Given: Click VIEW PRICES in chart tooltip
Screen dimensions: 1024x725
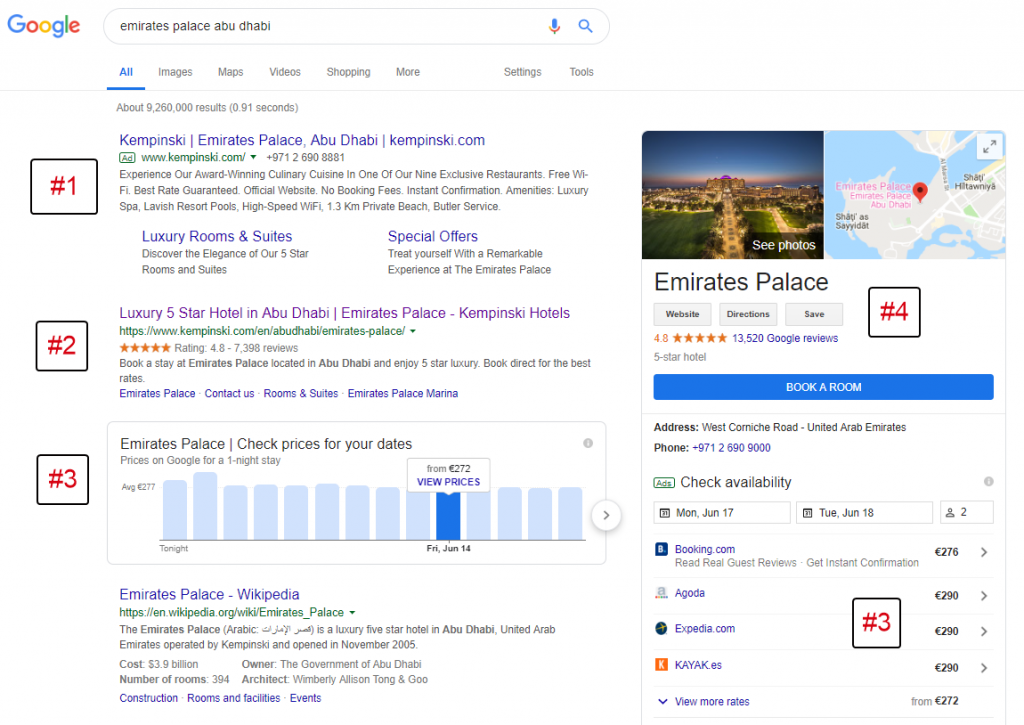Looking at the screenshot, I should point(449,482).
